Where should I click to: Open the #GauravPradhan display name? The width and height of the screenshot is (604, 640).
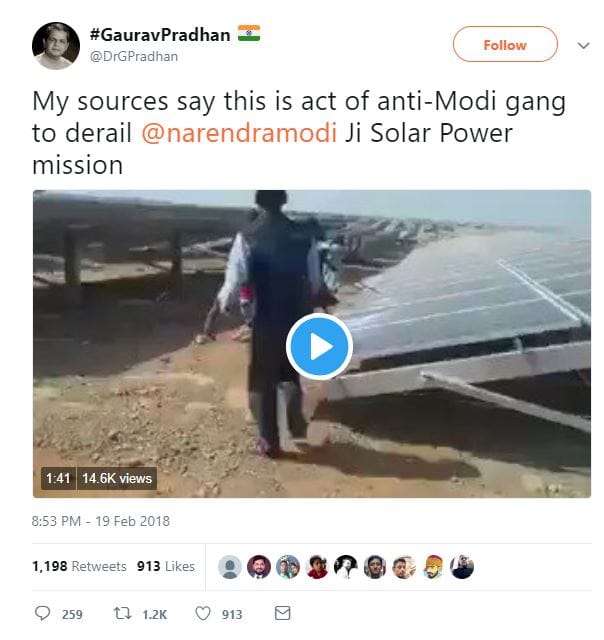pyautogui.click(x=158, y=35)
